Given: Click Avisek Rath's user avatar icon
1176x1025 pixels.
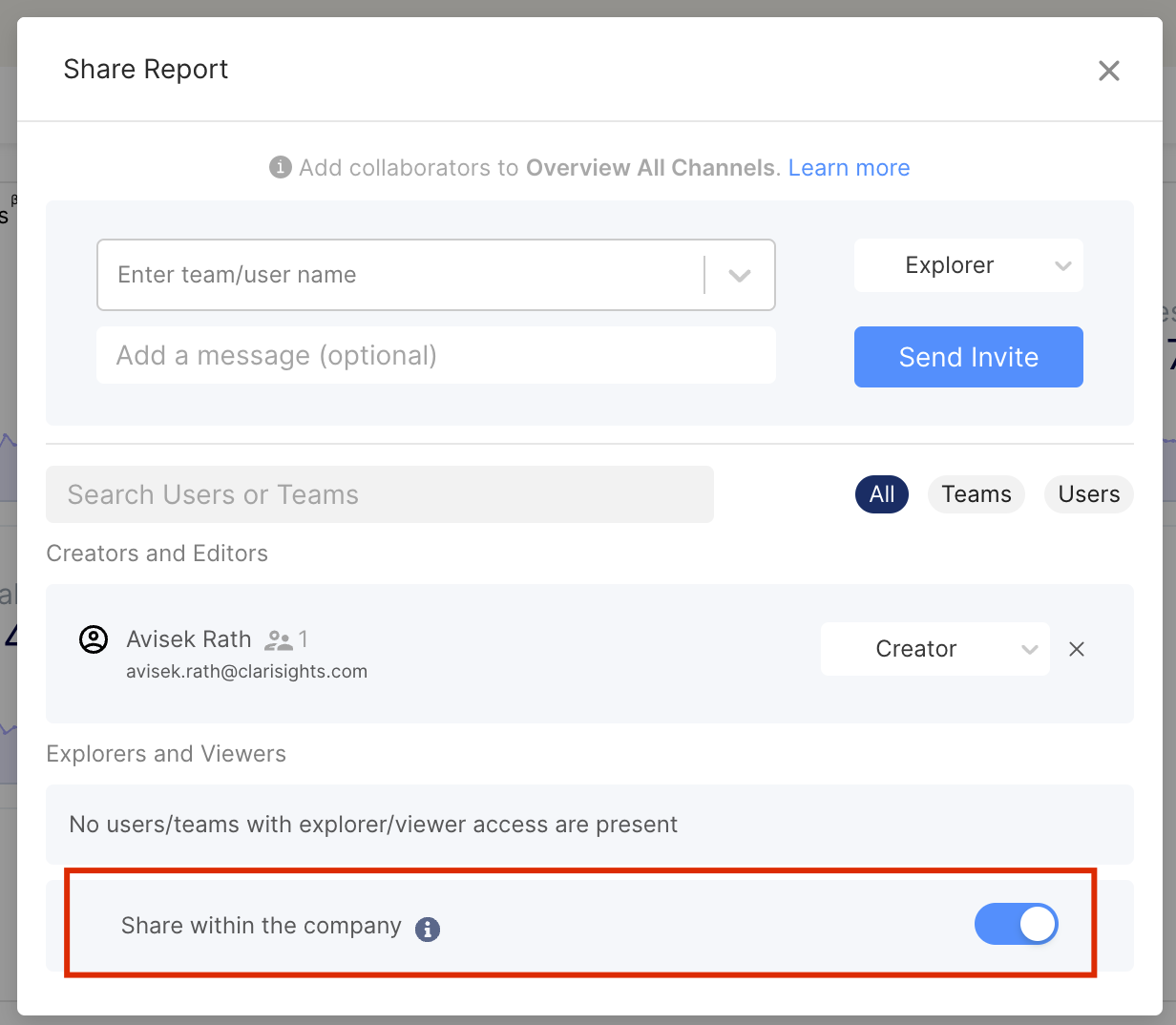Looking at the screenshot, I should (94, 639).
